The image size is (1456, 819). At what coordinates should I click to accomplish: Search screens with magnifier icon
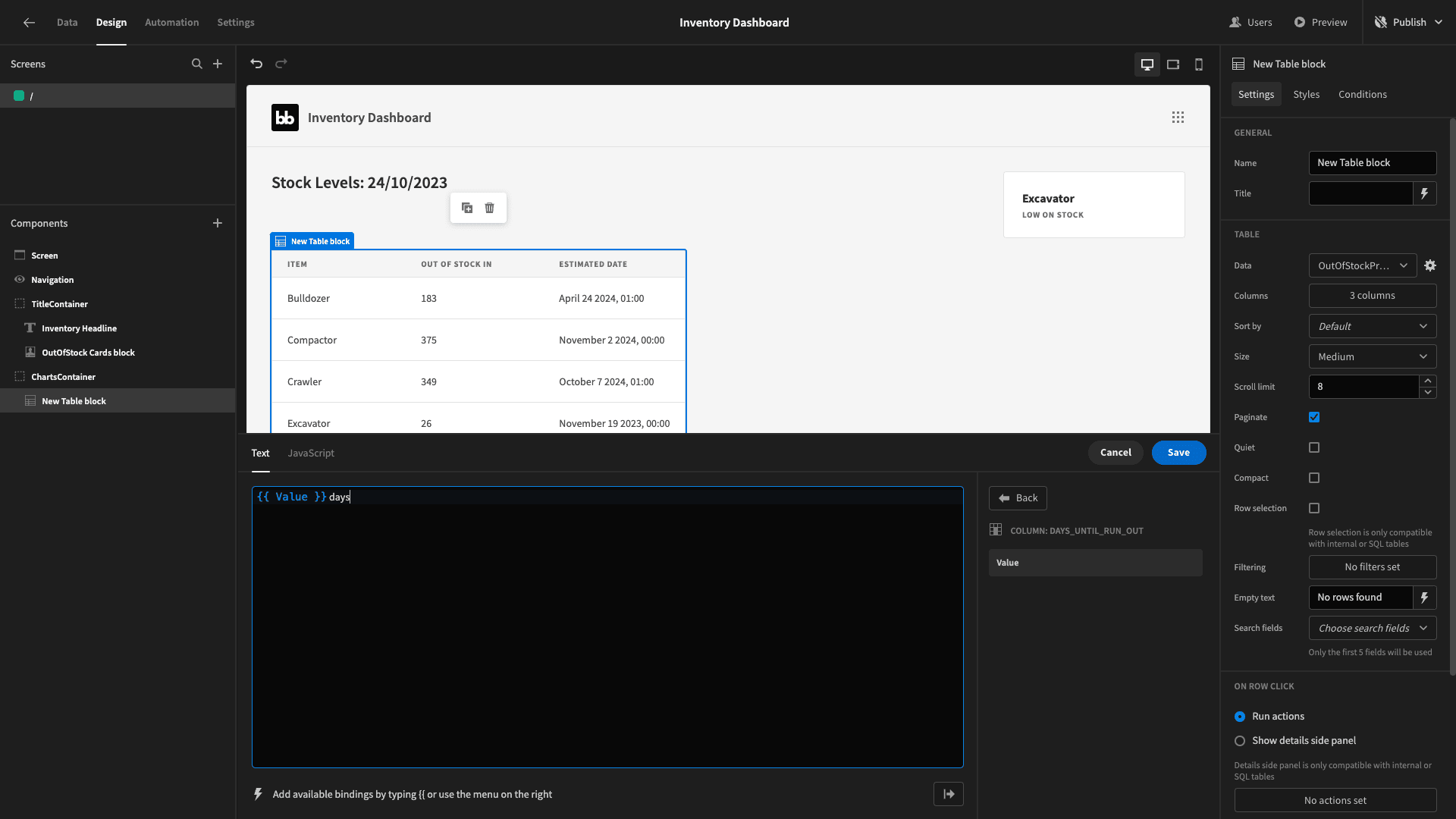(x=197, y=64)
